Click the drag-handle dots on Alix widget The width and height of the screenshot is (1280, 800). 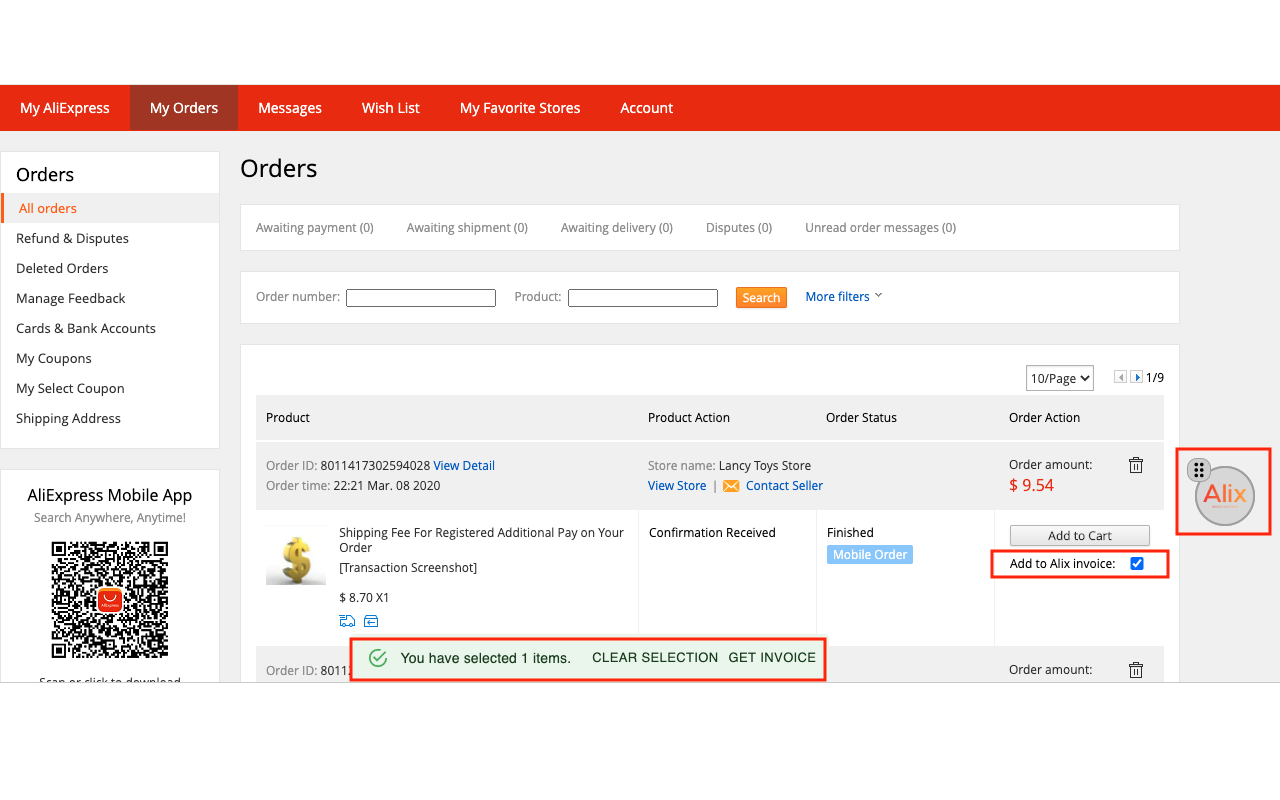coord(1199,470)
